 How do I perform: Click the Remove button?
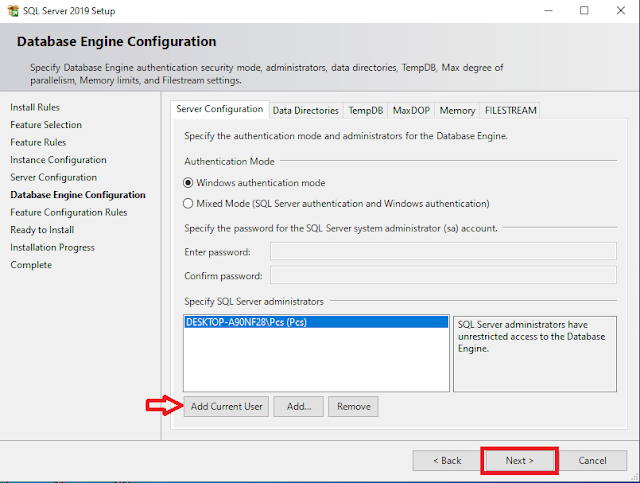[x=353, y=407]
